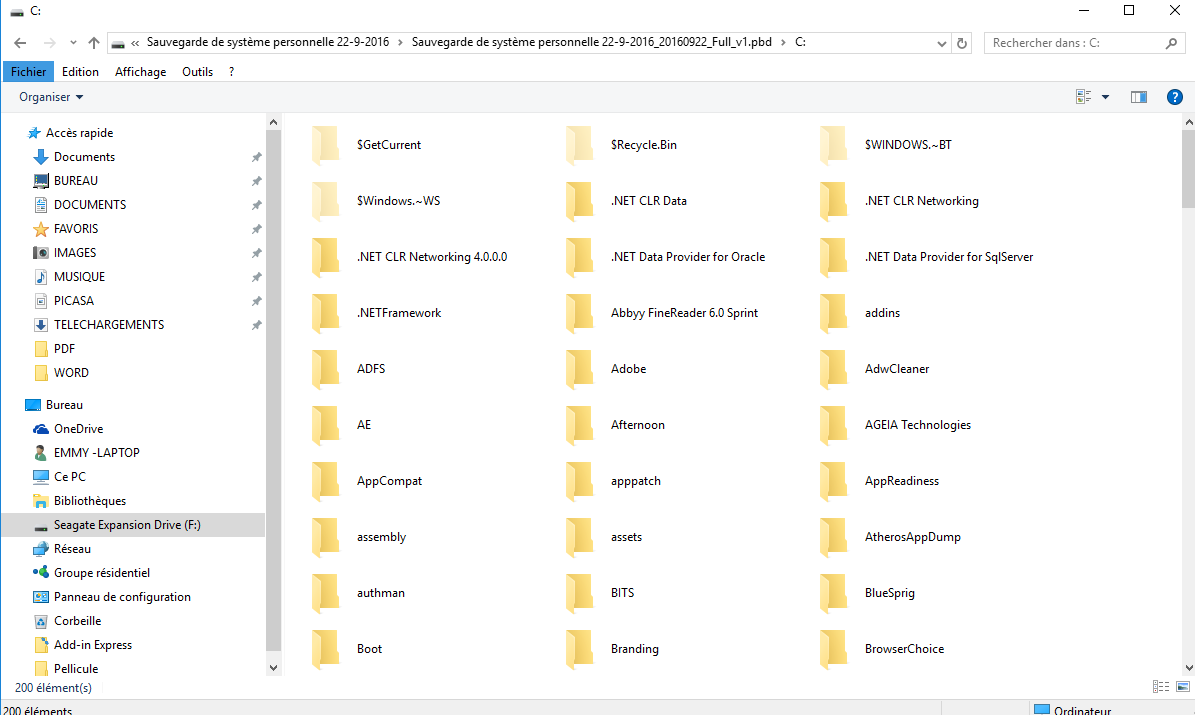Click the full backup .pbd breadcrumb
The image size is (1195, 715).
(x=591, y=42)
